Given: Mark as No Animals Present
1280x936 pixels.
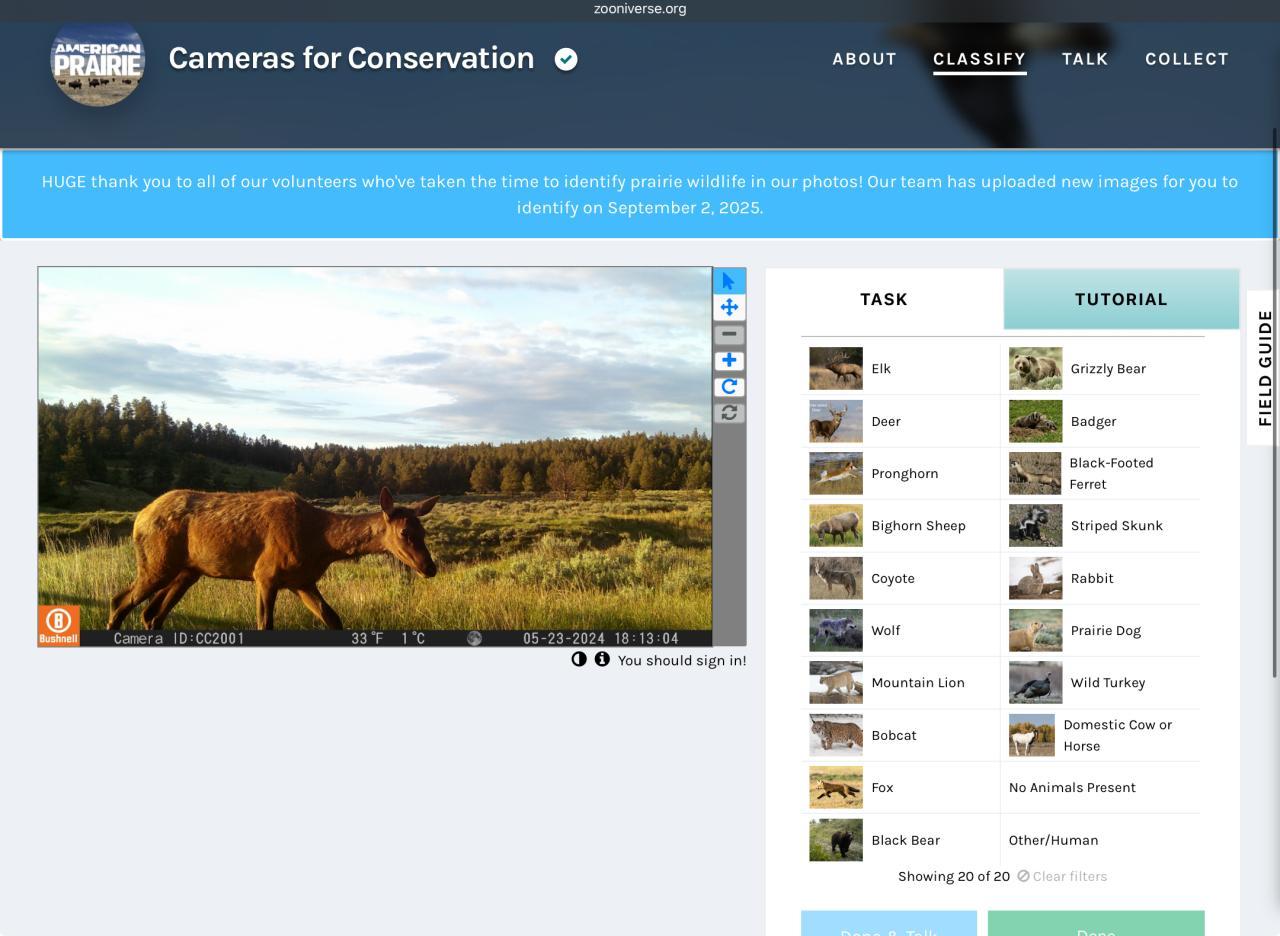Looking at the screenshot, I should (x=1100, y=787).
